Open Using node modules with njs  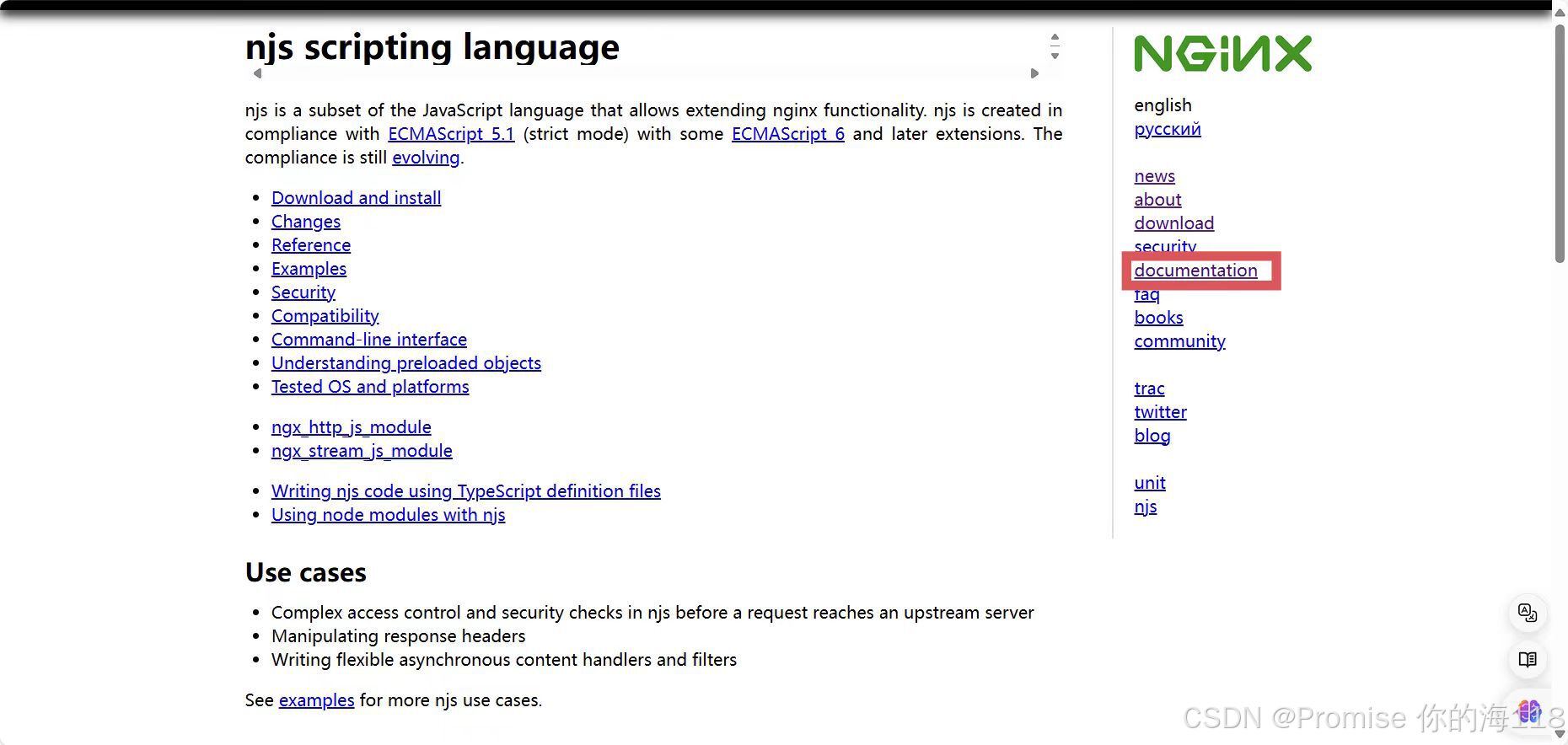coord(389,515)
